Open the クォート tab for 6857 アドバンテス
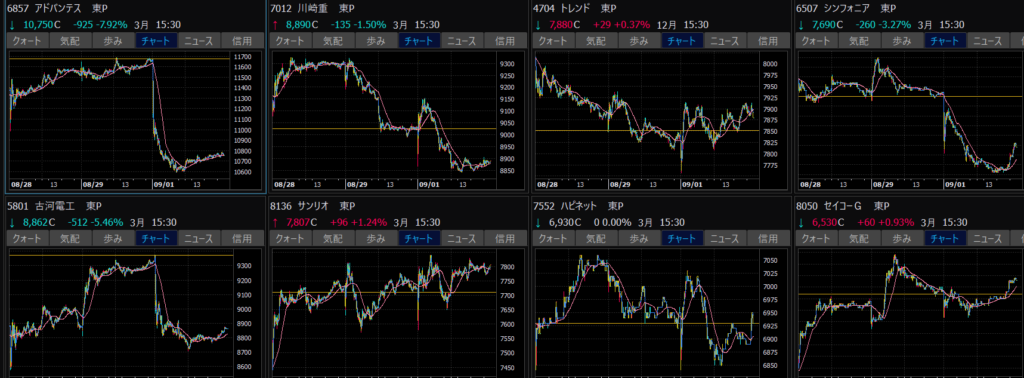The height and width of the screenshot is (378, 1024). coord(27,40)
